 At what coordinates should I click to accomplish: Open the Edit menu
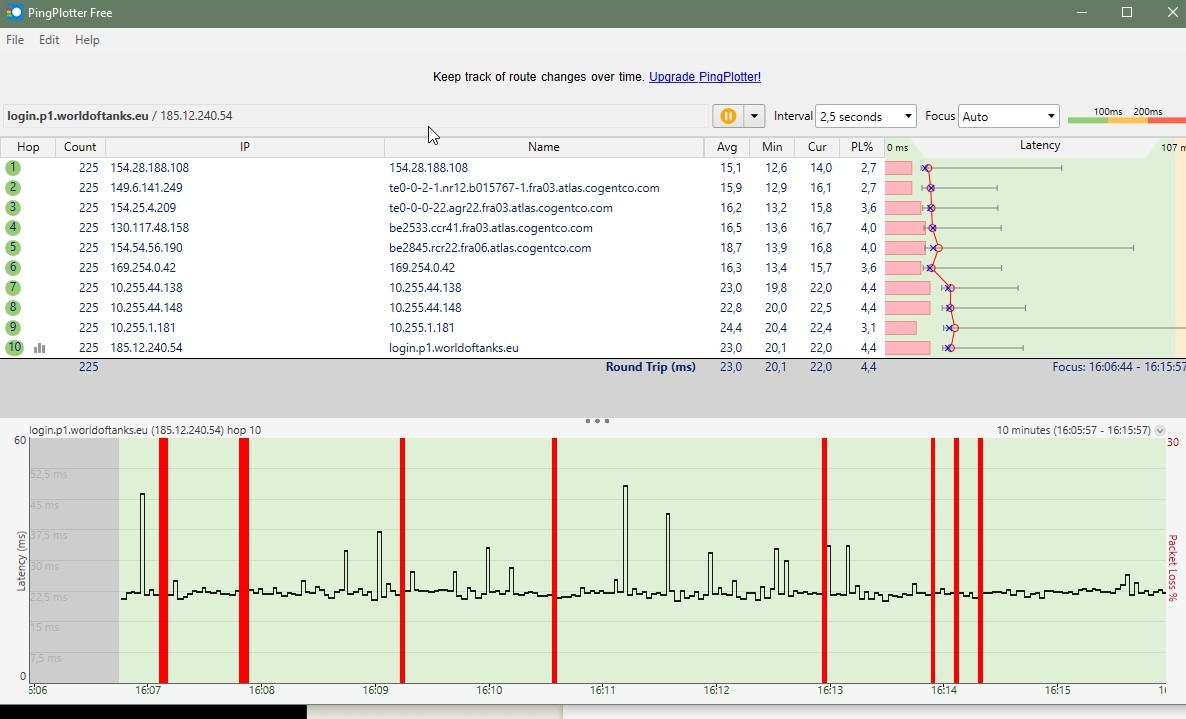(48, 40)
